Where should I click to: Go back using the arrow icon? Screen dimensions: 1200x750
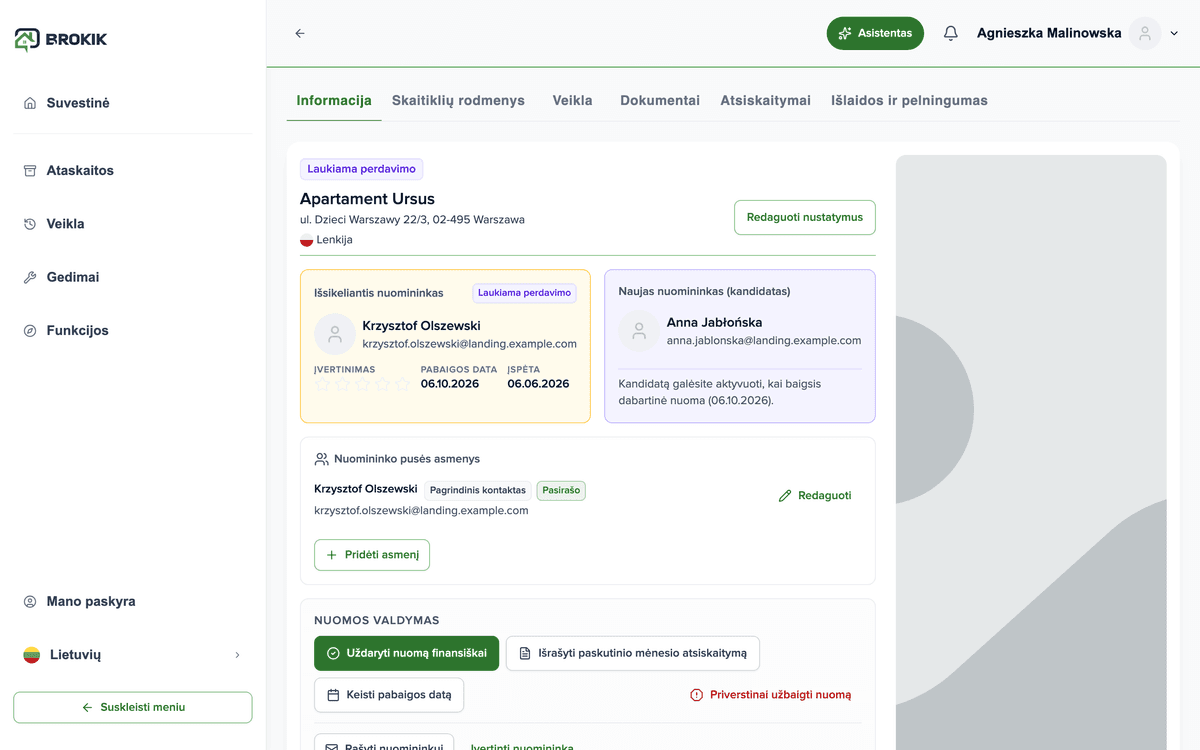[x=300, y=33]
